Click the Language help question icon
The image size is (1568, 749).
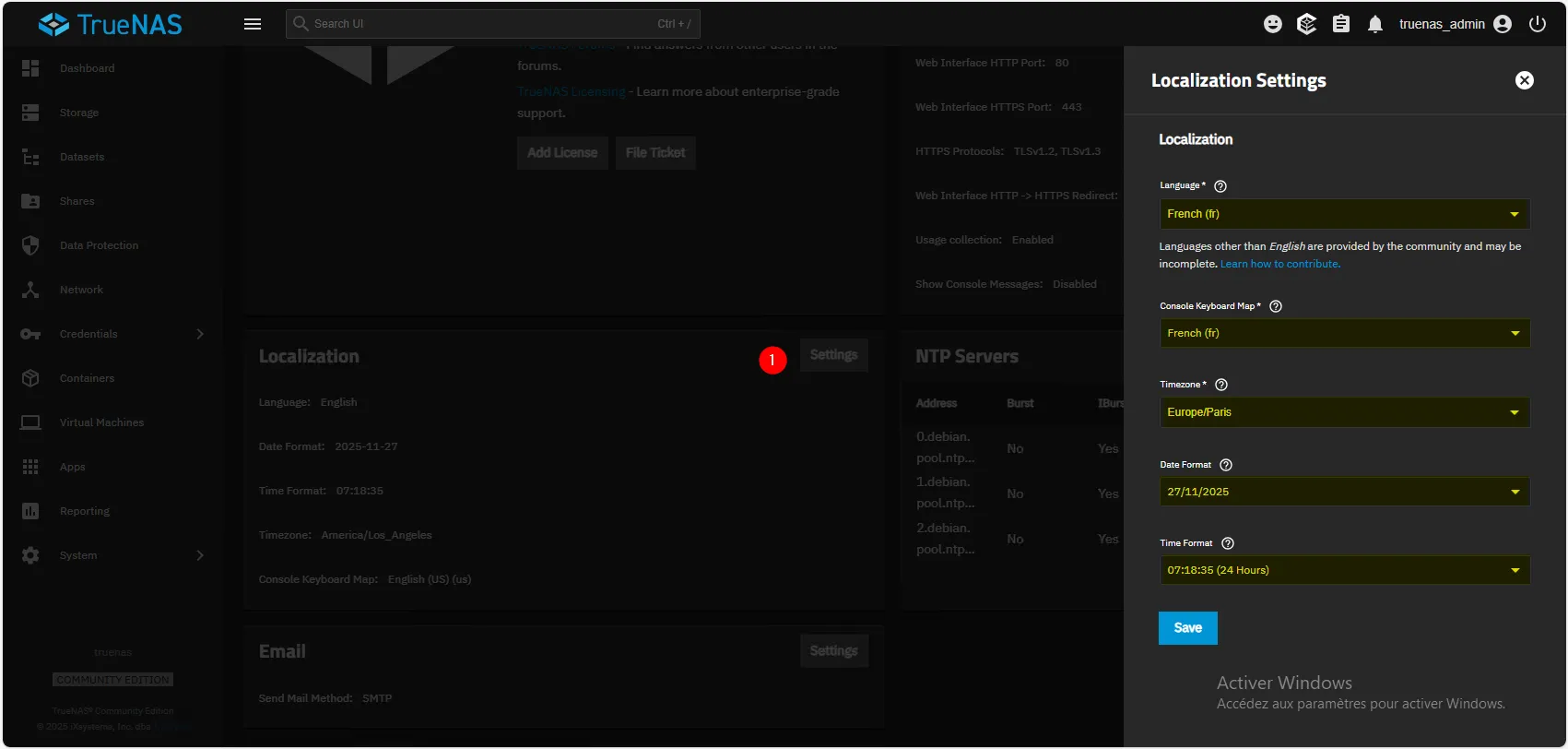click(x=1220, y=186)
